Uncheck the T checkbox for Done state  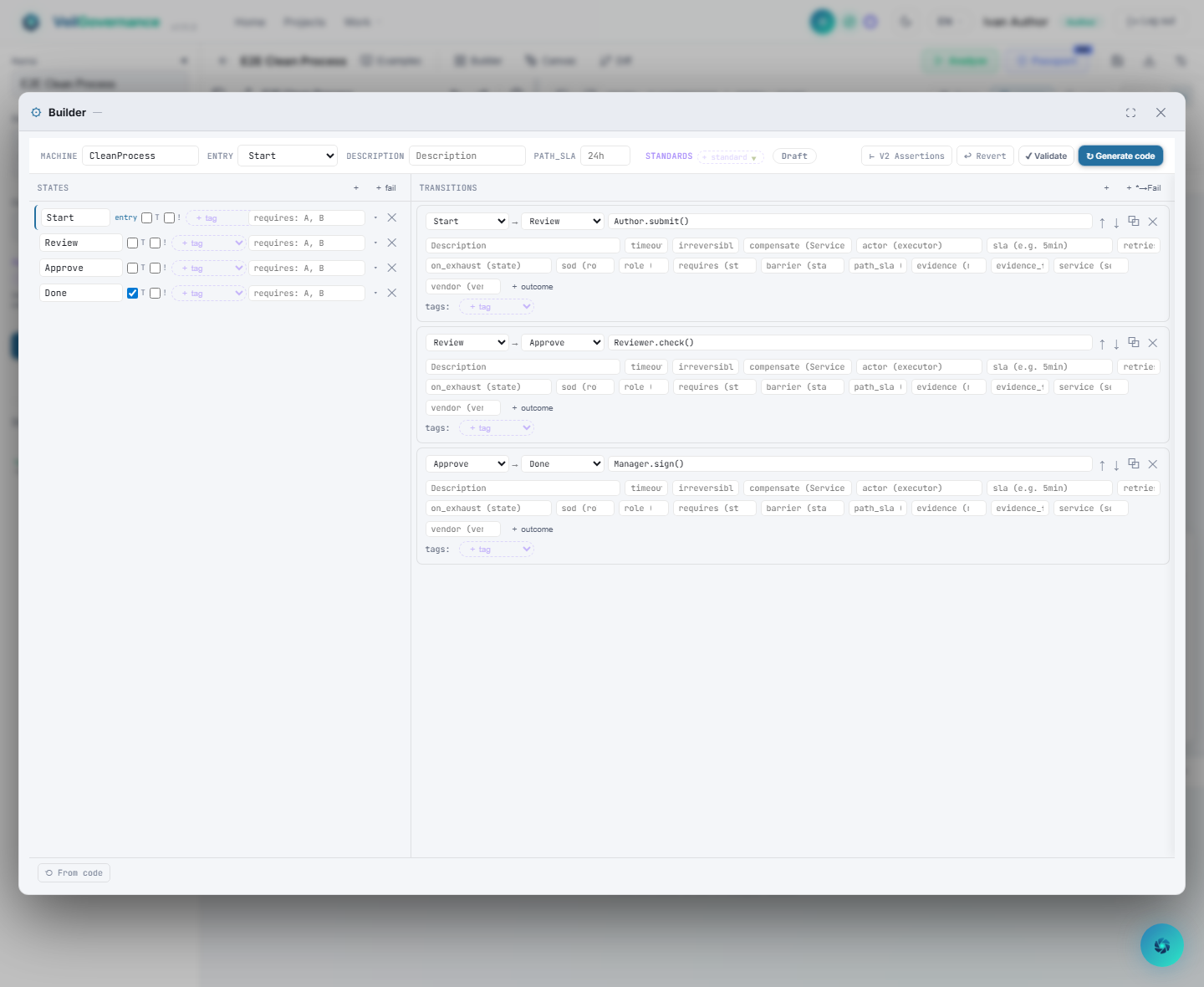[x=132, y=293]
